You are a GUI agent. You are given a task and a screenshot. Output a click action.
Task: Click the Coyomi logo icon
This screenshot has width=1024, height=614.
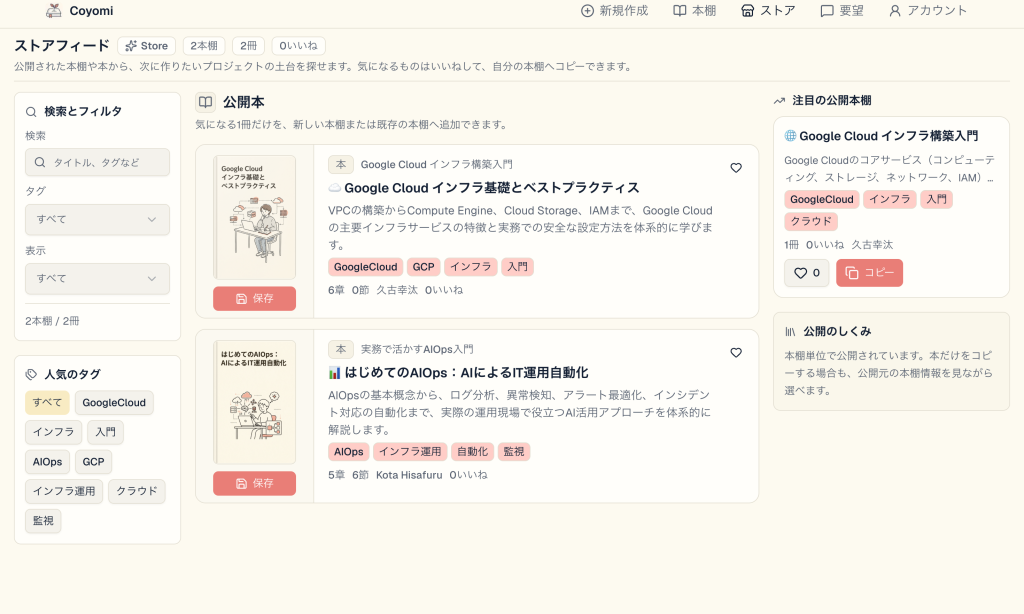[54, 10]
